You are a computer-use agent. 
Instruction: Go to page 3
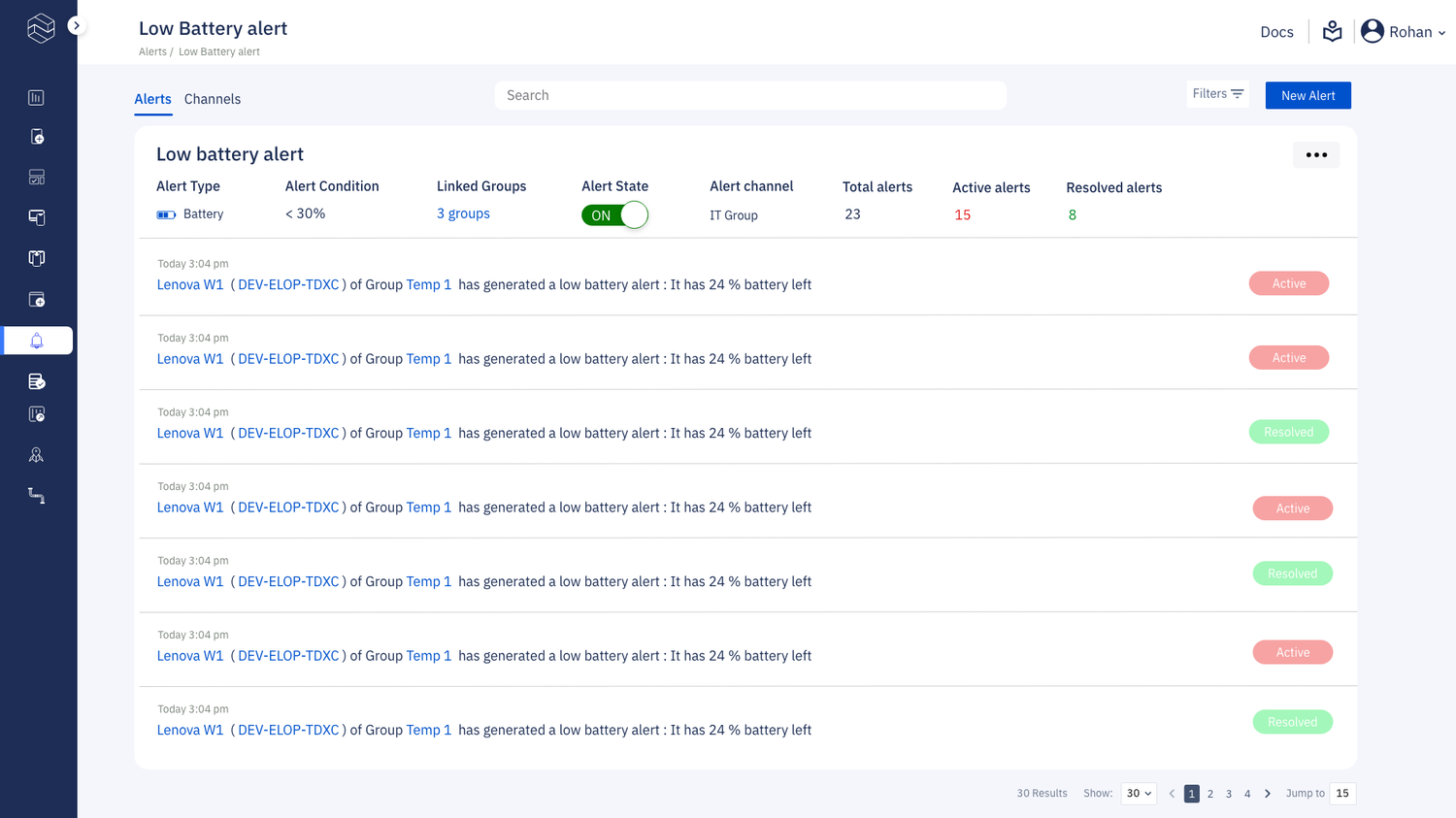(1229, 794)
